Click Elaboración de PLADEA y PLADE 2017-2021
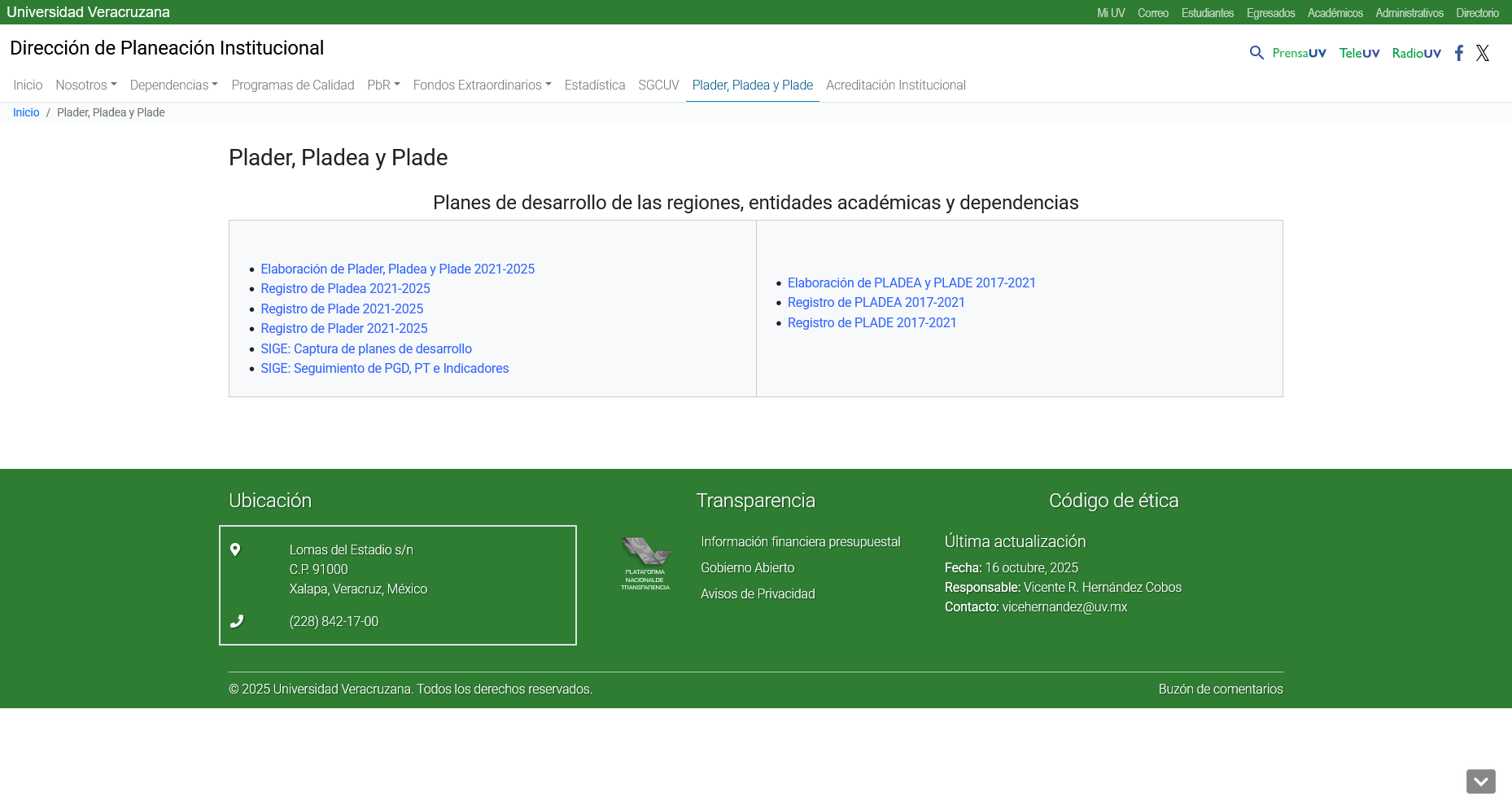The image size is (1512, 810). tap(911, 283)
